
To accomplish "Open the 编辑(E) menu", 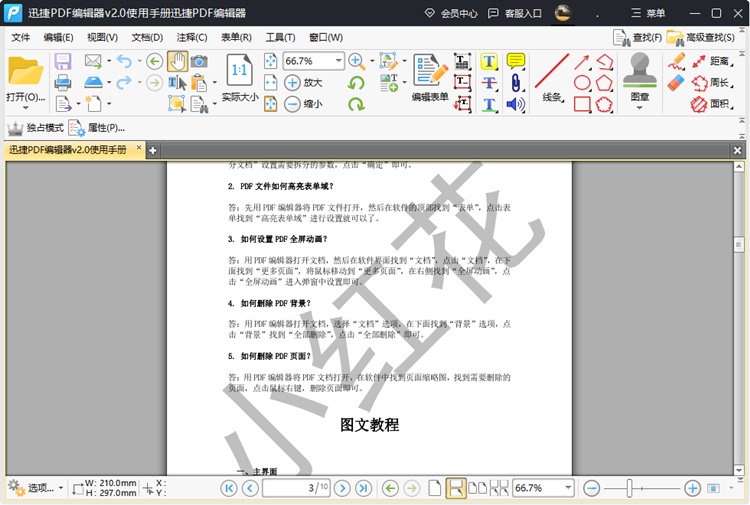I will (58, 37).
